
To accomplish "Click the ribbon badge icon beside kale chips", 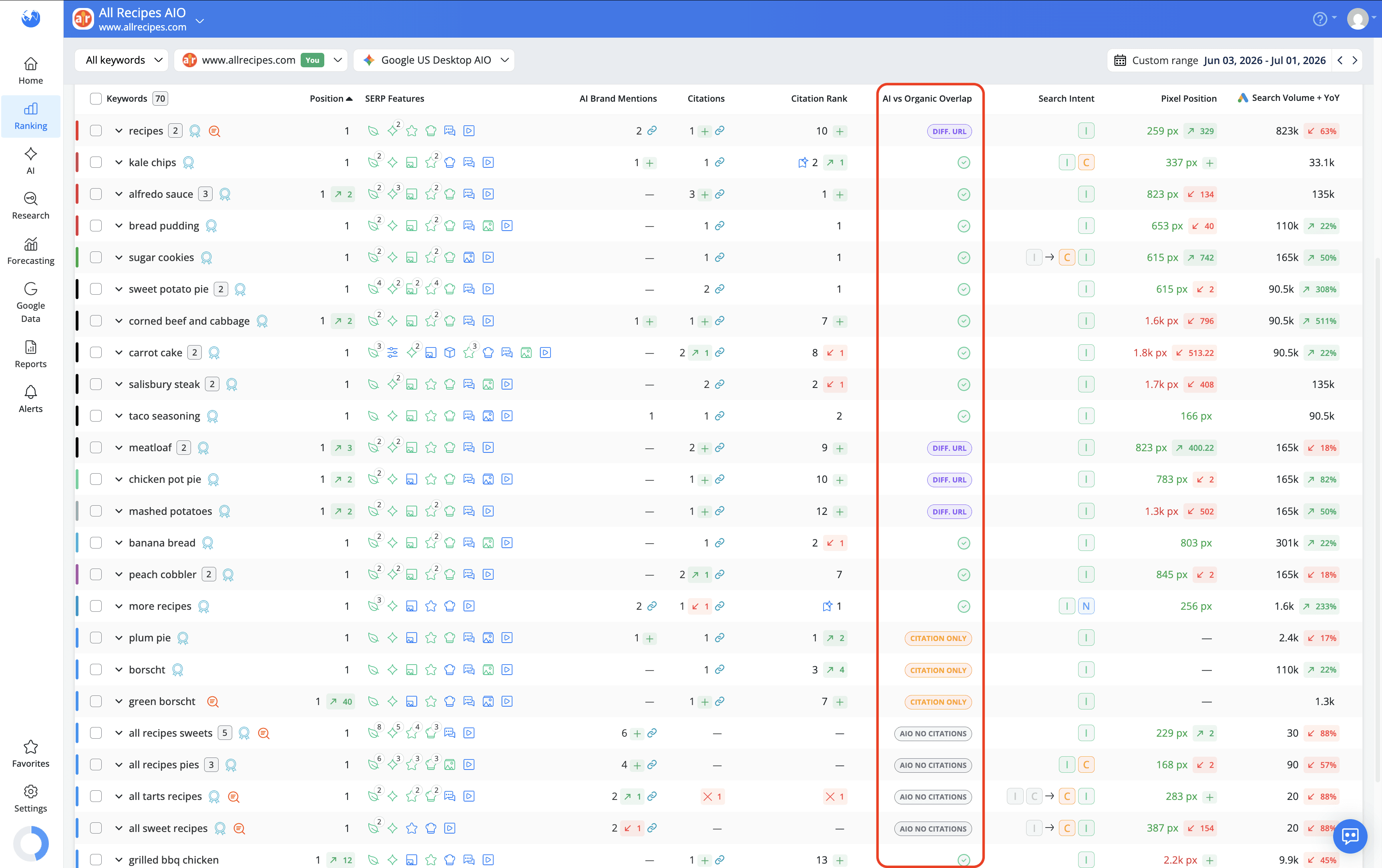I will click(188, 163).
